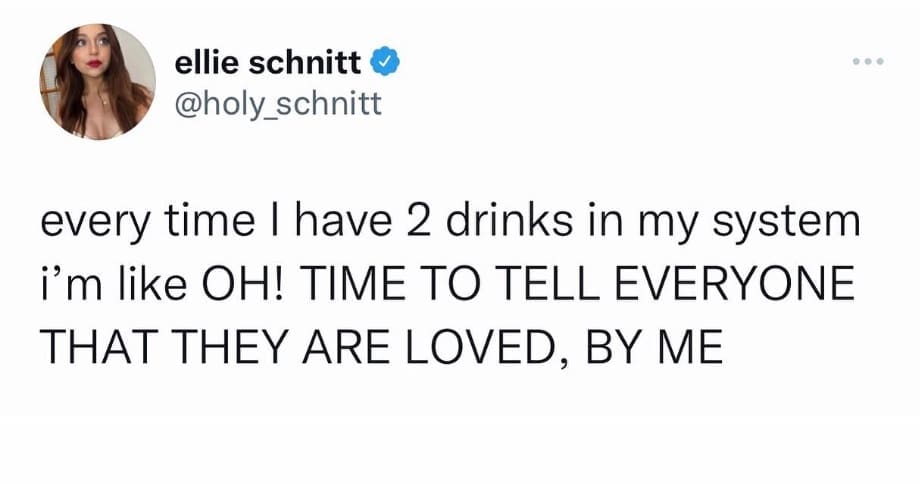Open ellie schnitt's profile picture
This screenshot has height=484, width=920.
[96, 84]
